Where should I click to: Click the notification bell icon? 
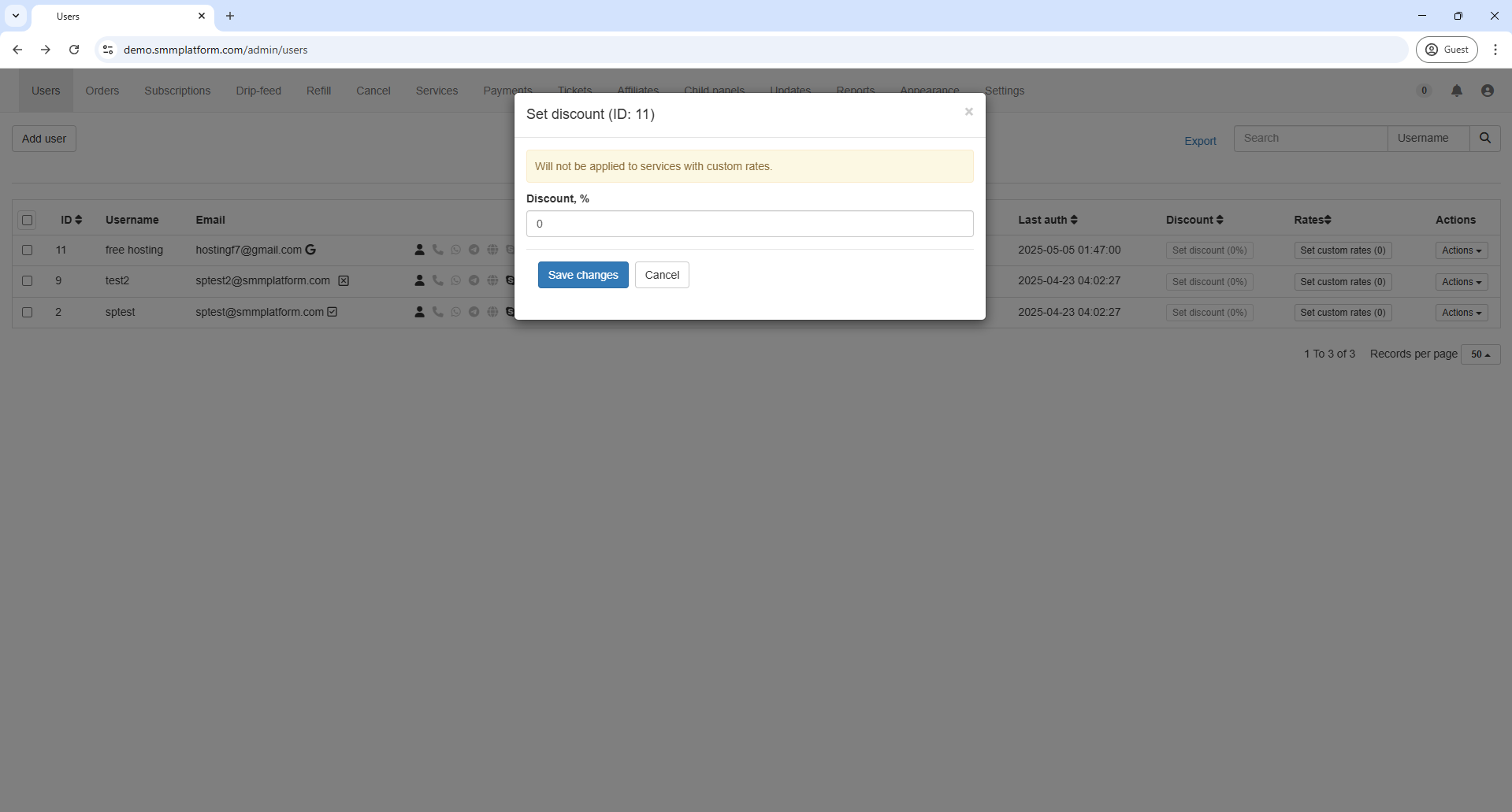(1456, 91)
